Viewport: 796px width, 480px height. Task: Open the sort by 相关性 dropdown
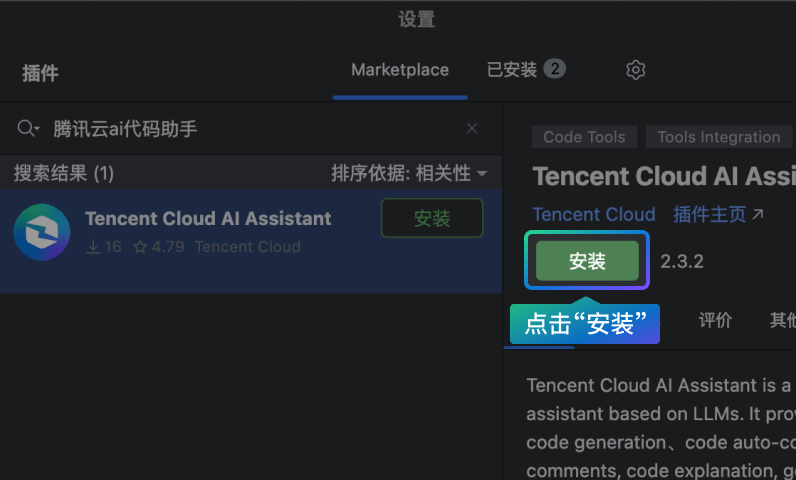[410, 174]
